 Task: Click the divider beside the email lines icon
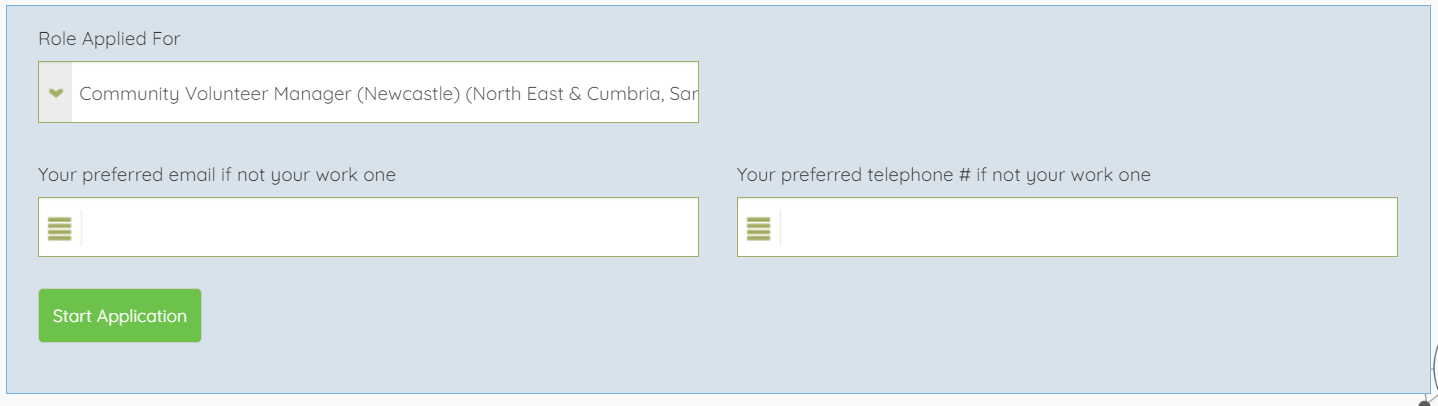(x=82, y=228)
